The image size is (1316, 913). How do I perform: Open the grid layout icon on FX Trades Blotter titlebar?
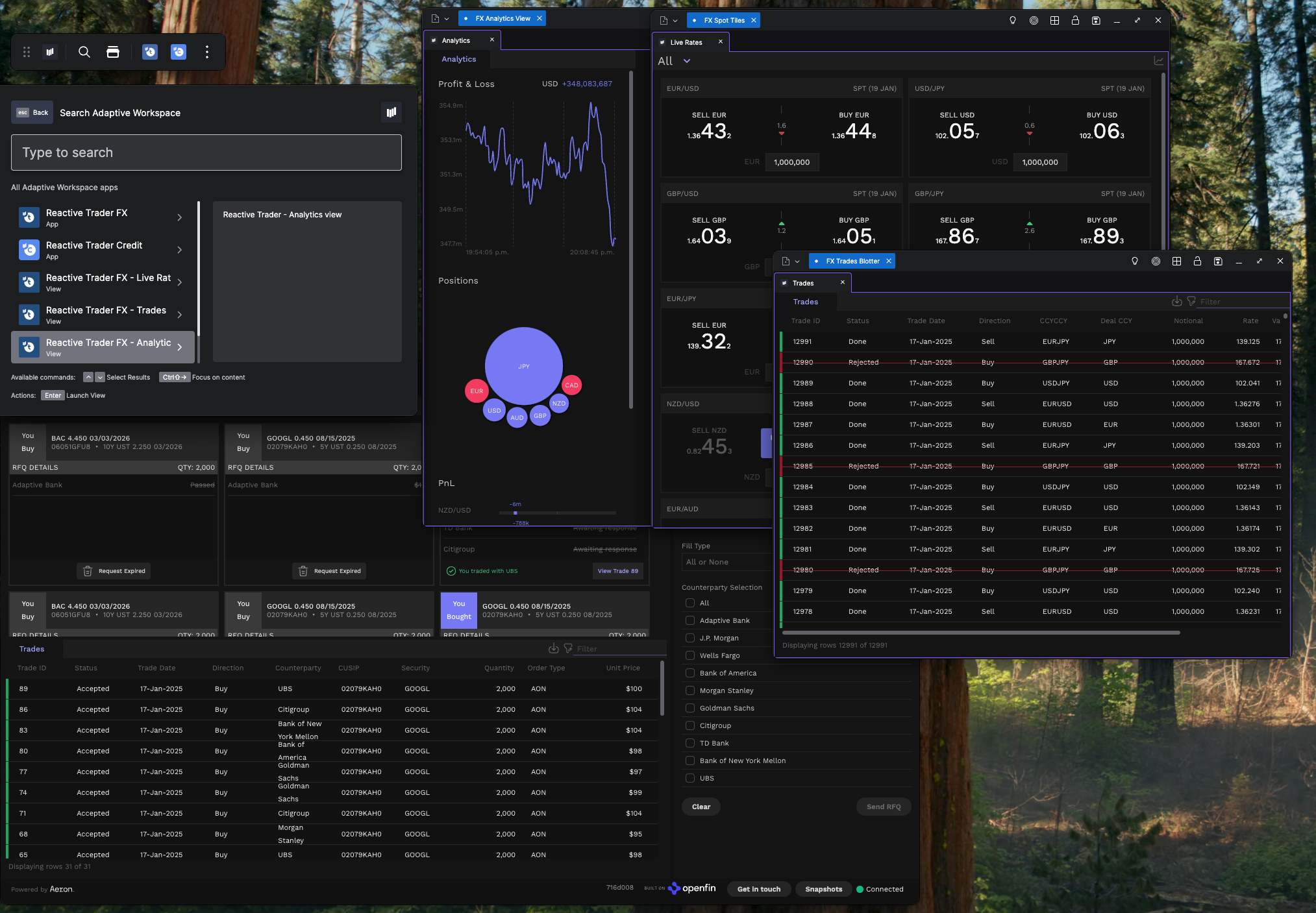[x=1177, y=261]
